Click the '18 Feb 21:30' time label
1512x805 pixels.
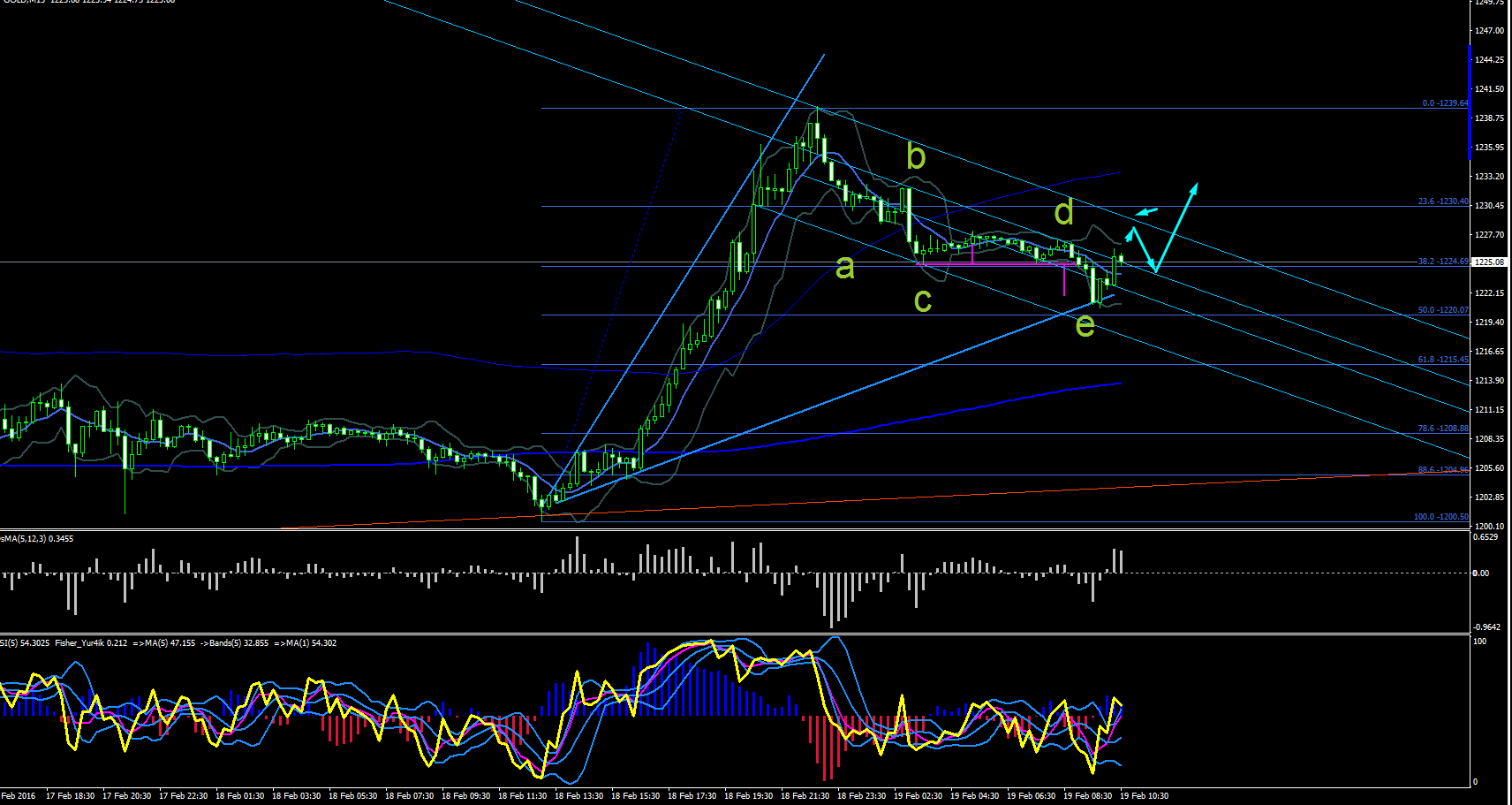coord(805,796)
